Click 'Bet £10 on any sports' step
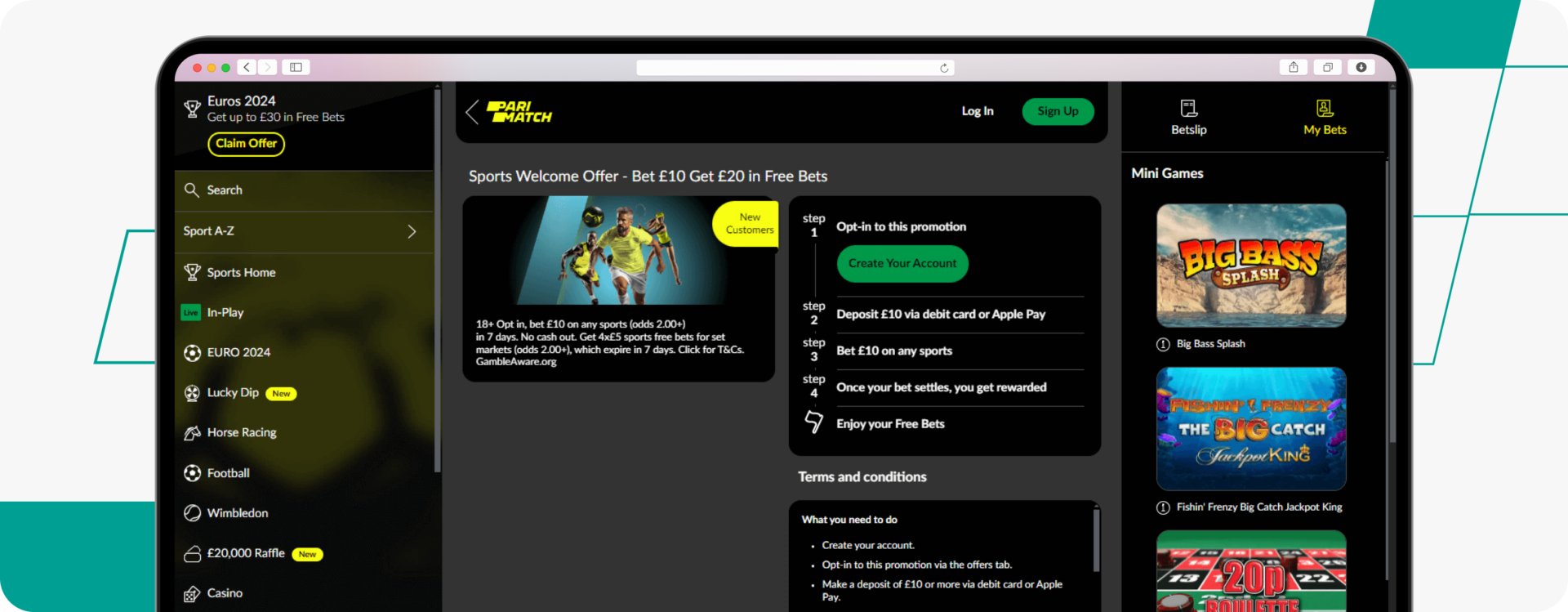The image size is (1568, 612). 894,351
